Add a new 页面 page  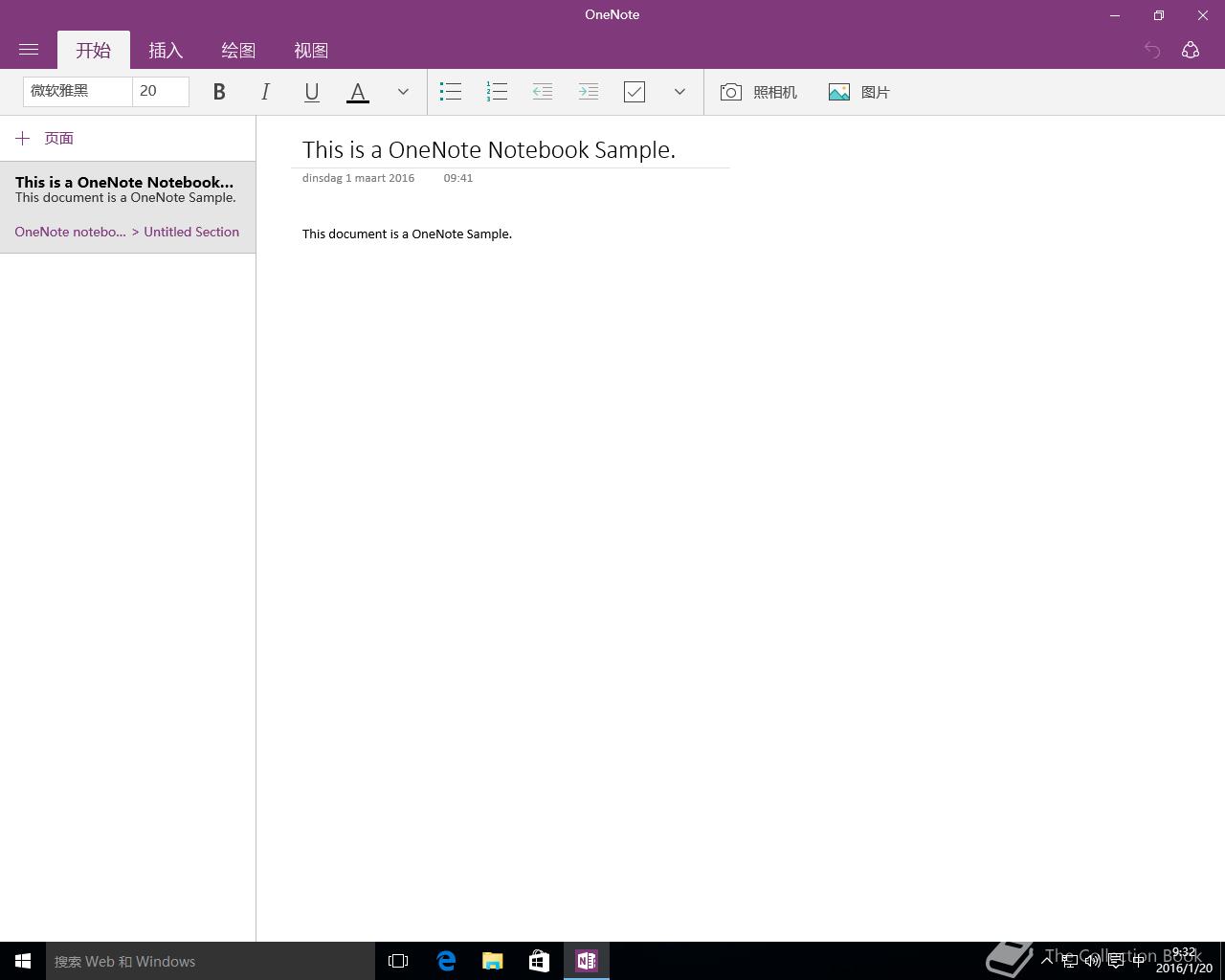point(45,138)
